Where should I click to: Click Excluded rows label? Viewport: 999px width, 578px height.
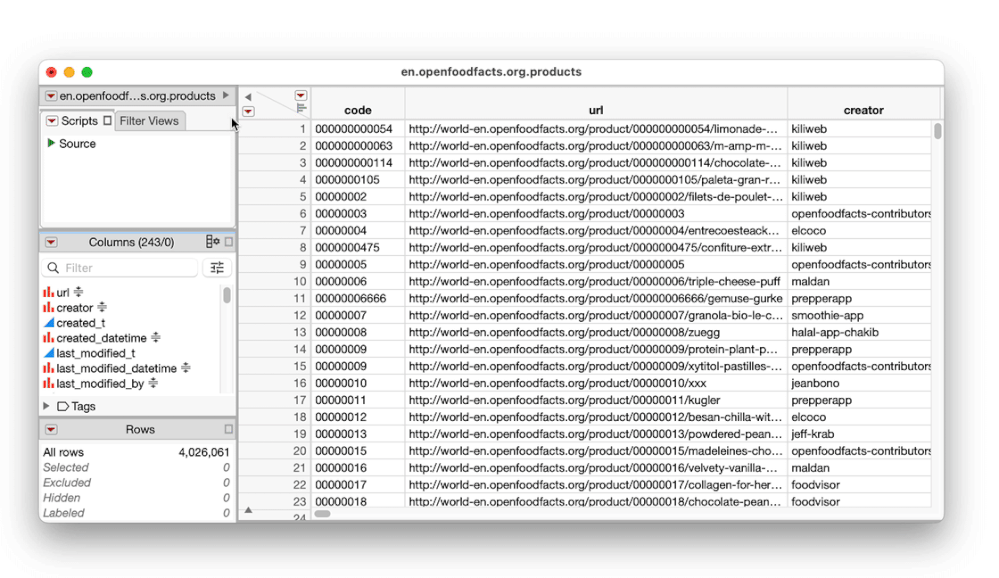coord(66,483)
